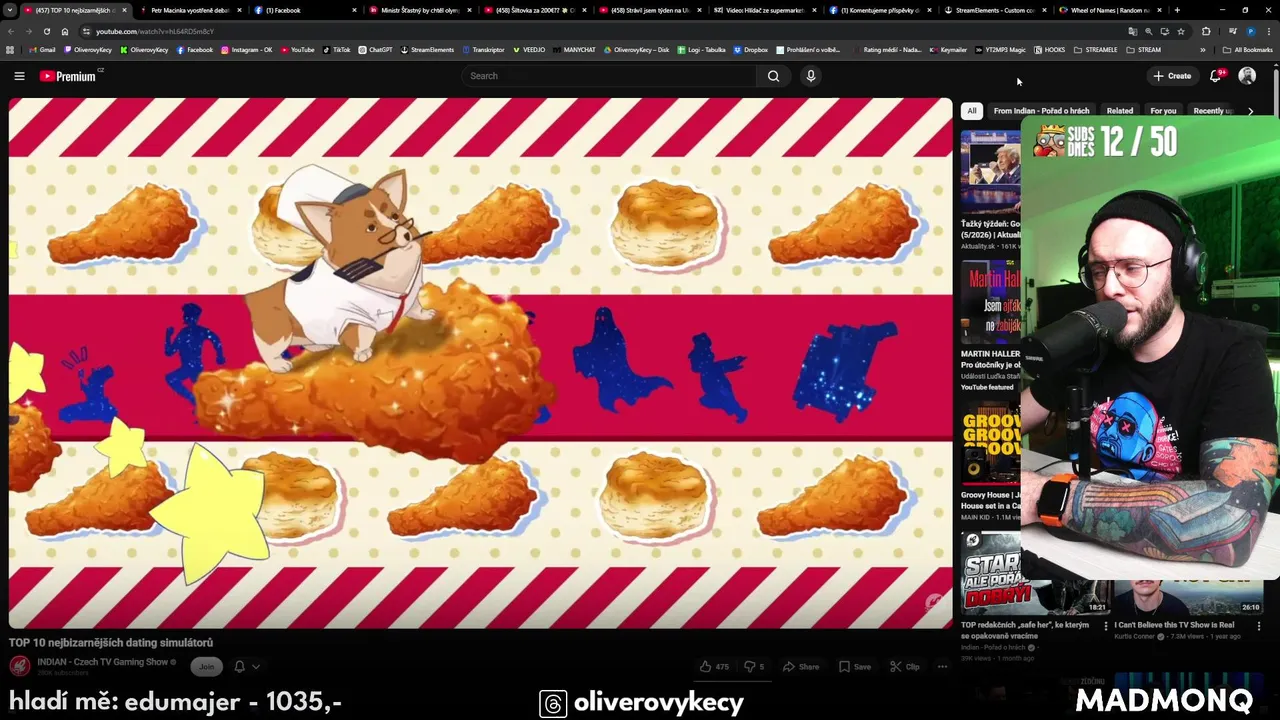The height and width of the screenshot is (720, 1280).
Task: Open a new browser tab
Action: coord(1177,10)
